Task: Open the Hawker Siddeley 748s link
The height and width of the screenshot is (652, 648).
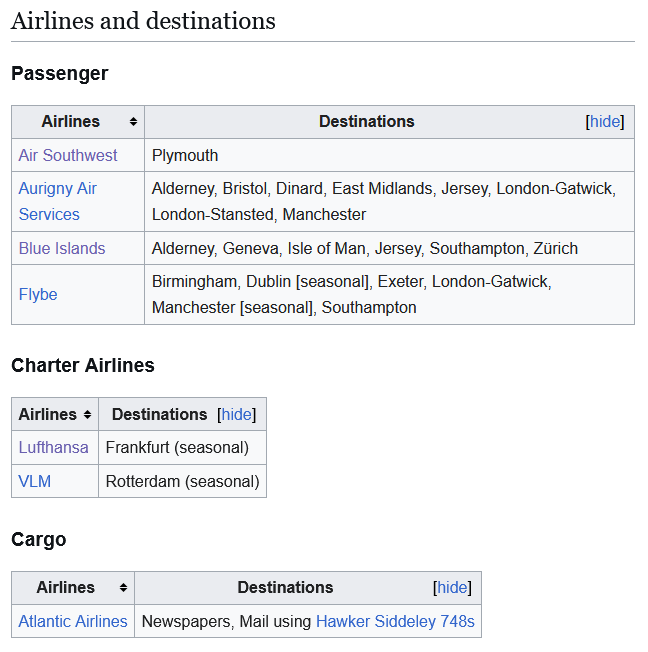Action: pos(395,621)
